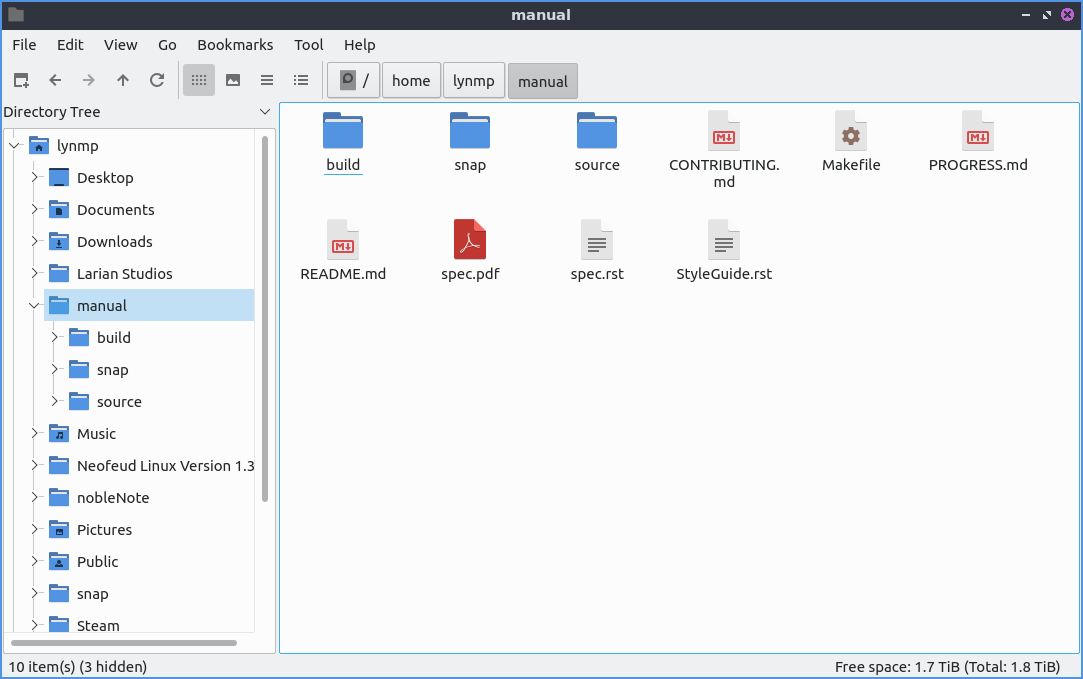The width and height of the screenshot is (1083, 679).
Task: Reload the current folder view
Action: tap(157, 80)
